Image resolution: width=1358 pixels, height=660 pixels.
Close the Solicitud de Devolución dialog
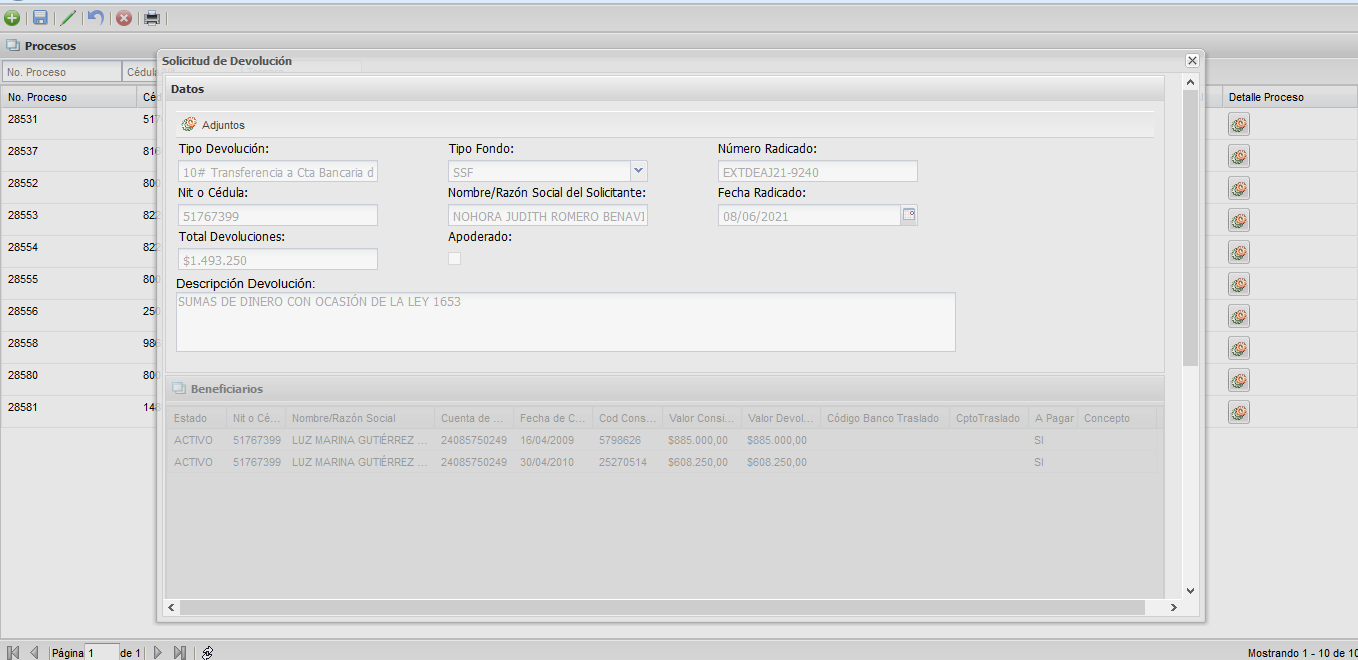(1192, 61)
